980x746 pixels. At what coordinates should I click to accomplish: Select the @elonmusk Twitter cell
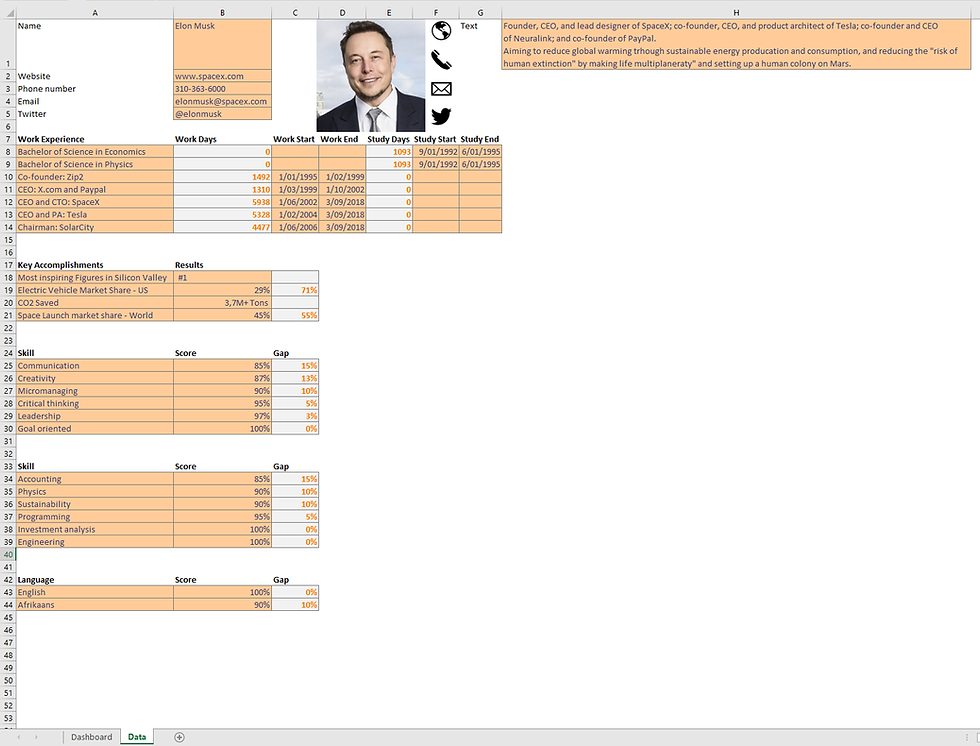pos(222,114)
